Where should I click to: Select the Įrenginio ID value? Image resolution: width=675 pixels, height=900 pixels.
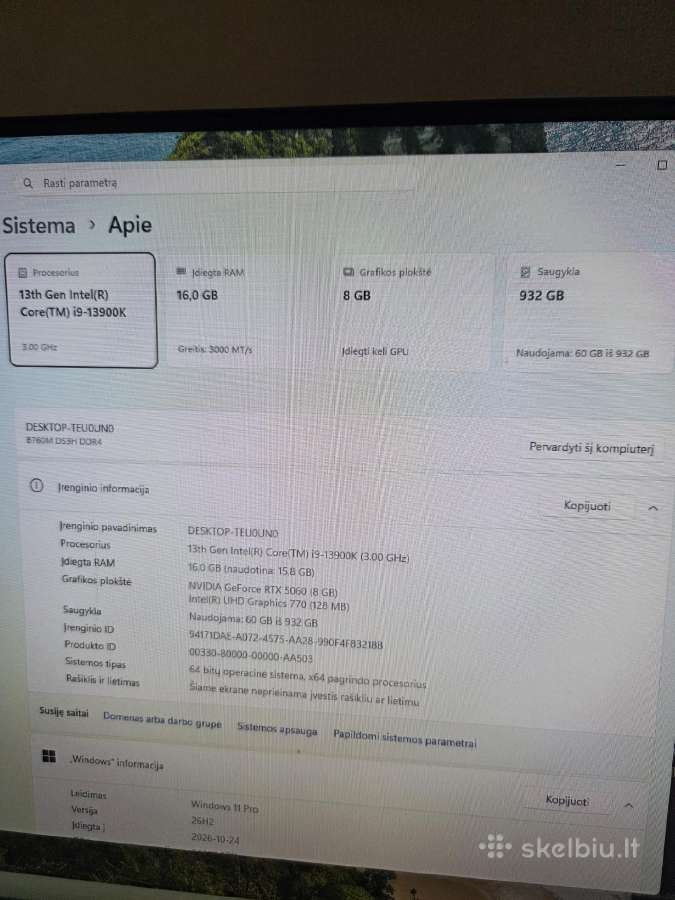[x=286, y=639]
